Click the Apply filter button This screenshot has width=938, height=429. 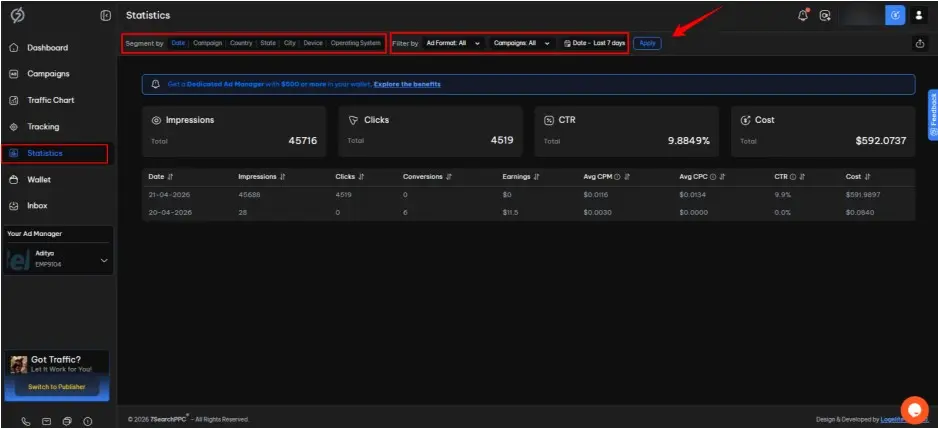click(647, 43)
